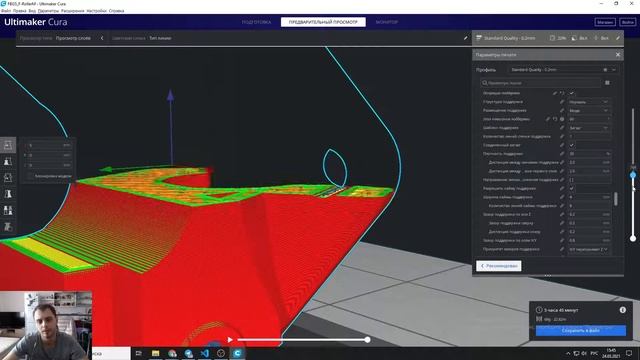Click link icon on Плотность поддержек row

(562, 154)
